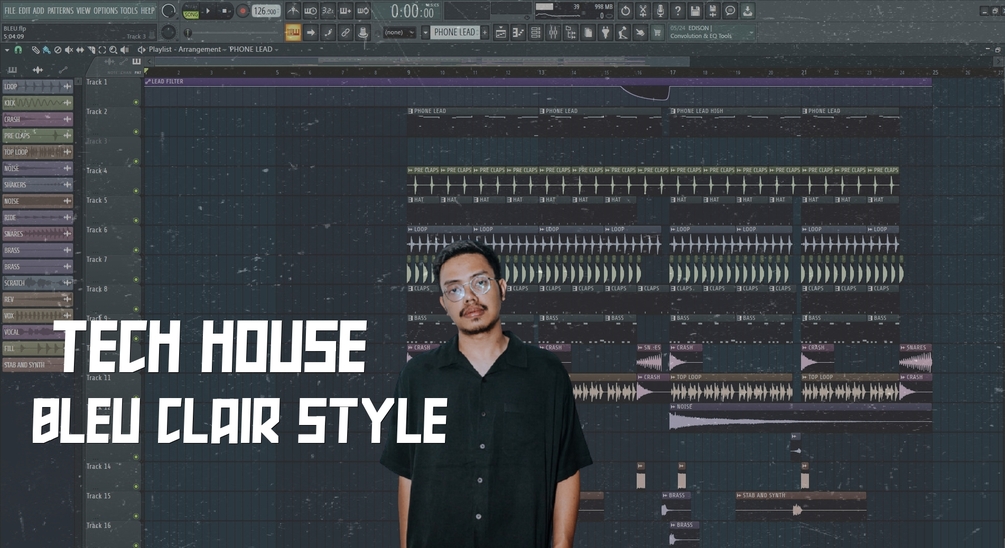Show audio clips tab in picker panel

pos(38,69)
